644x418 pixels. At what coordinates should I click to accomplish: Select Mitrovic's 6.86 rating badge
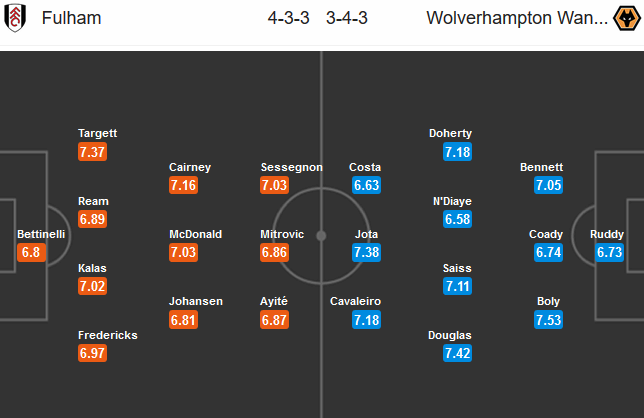(x=274, y=253)
